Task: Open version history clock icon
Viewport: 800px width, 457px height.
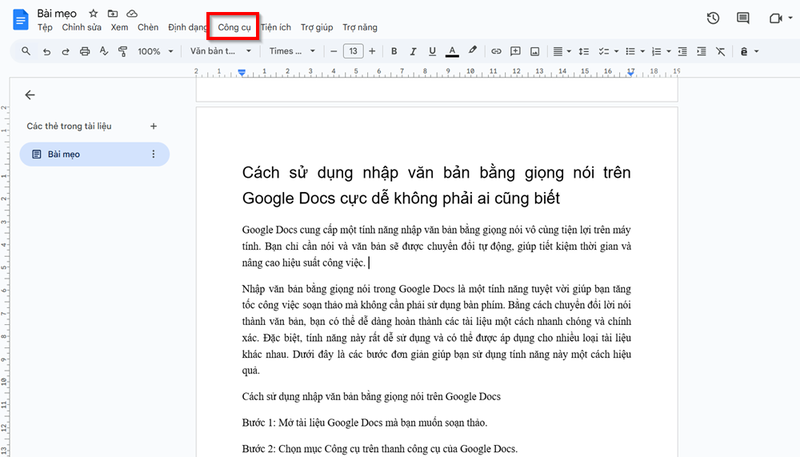Action: click(x=713, y=18)
